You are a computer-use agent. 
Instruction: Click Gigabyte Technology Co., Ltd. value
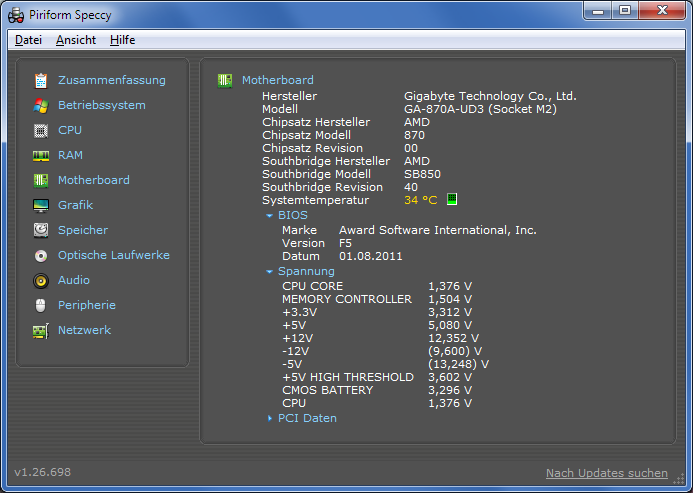490,96
